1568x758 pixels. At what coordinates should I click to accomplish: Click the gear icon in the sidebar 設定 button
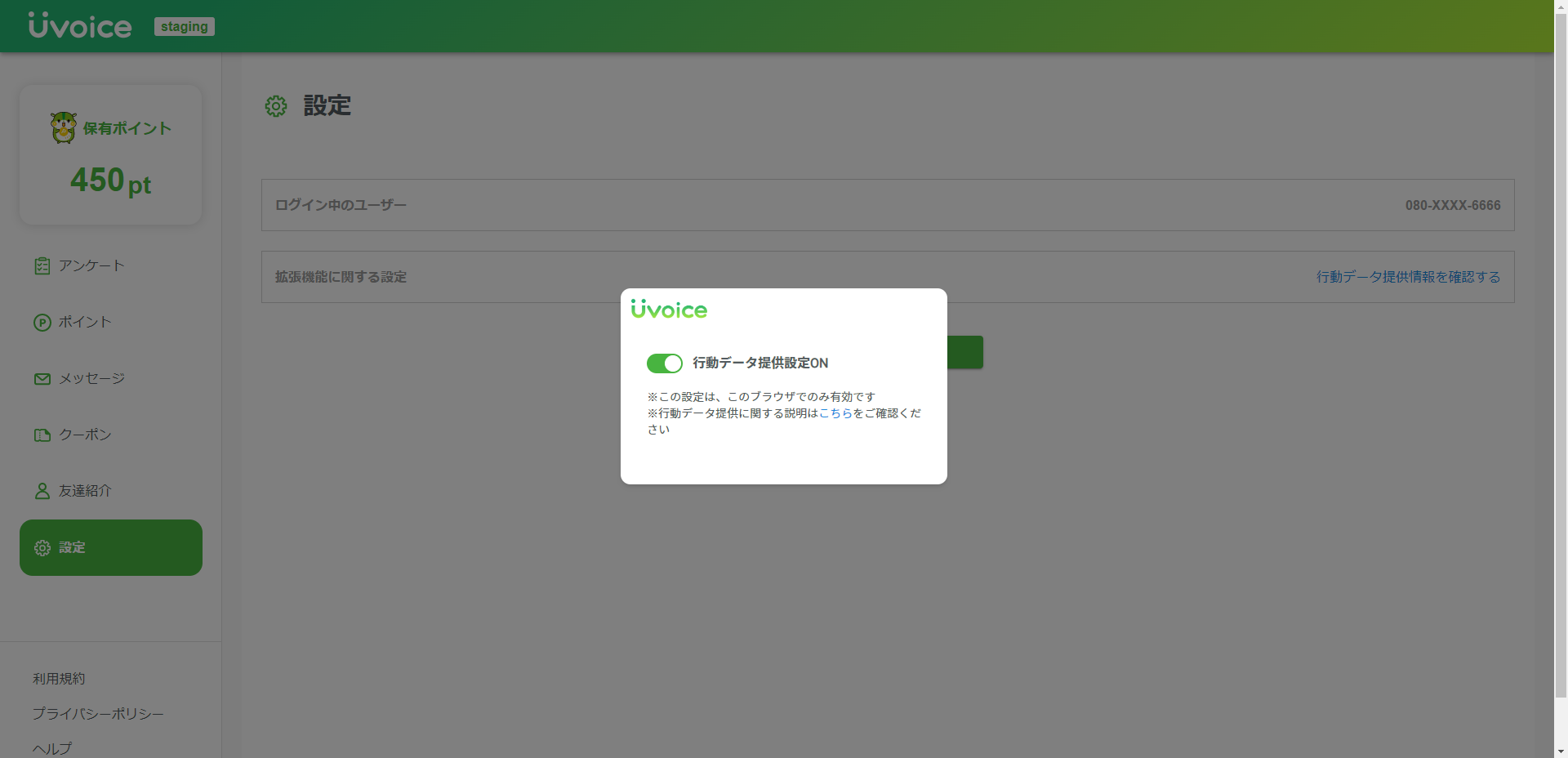click(x=42, y=548)
